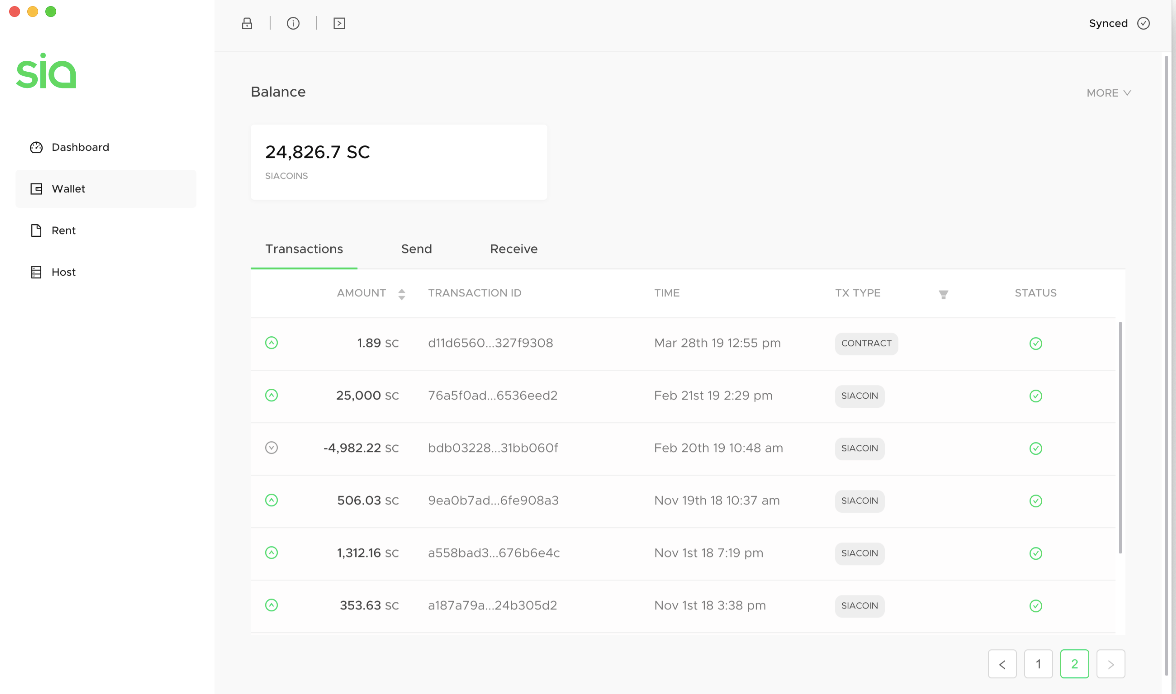Click the AMOUNT column header
1176x694 pixels.
(362, 293)
